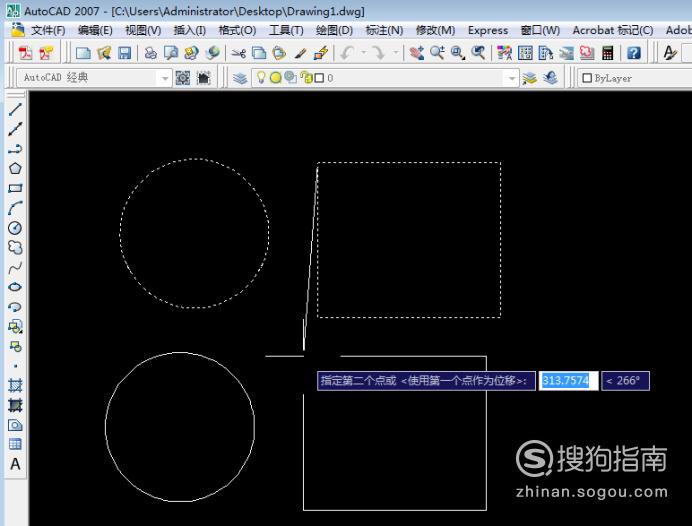The width and height of the screenshot is (692, 526).
Task: Click the Zoom Previous icon
Action: 478,53
